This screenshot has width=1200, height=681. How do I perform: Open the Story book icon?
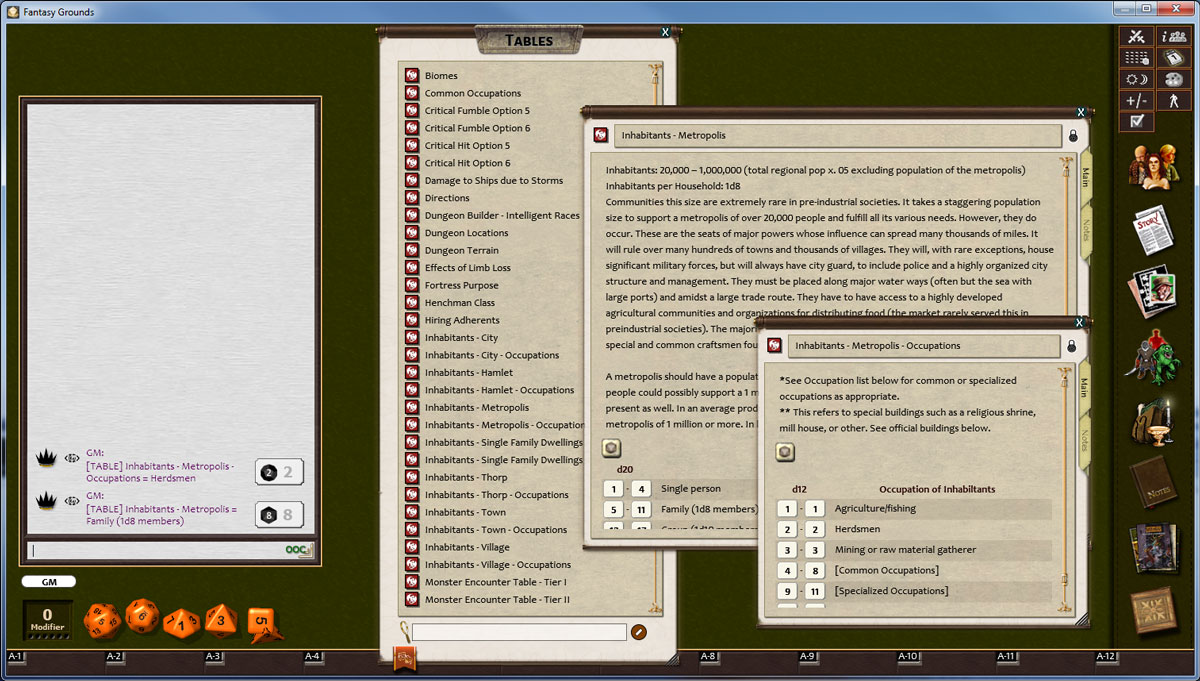(x=1154, y=229)
